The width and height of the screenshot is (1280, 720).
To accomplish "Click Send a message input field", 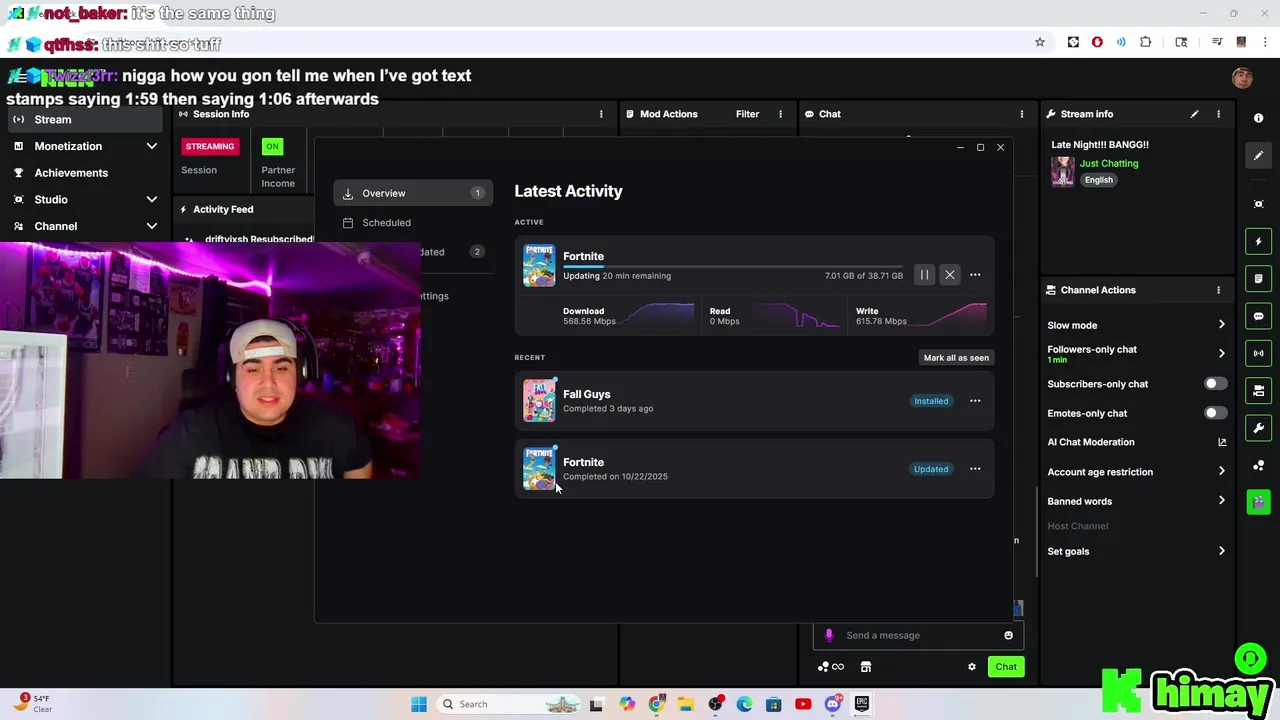I will pyautogui.click(x=918, y=635).
